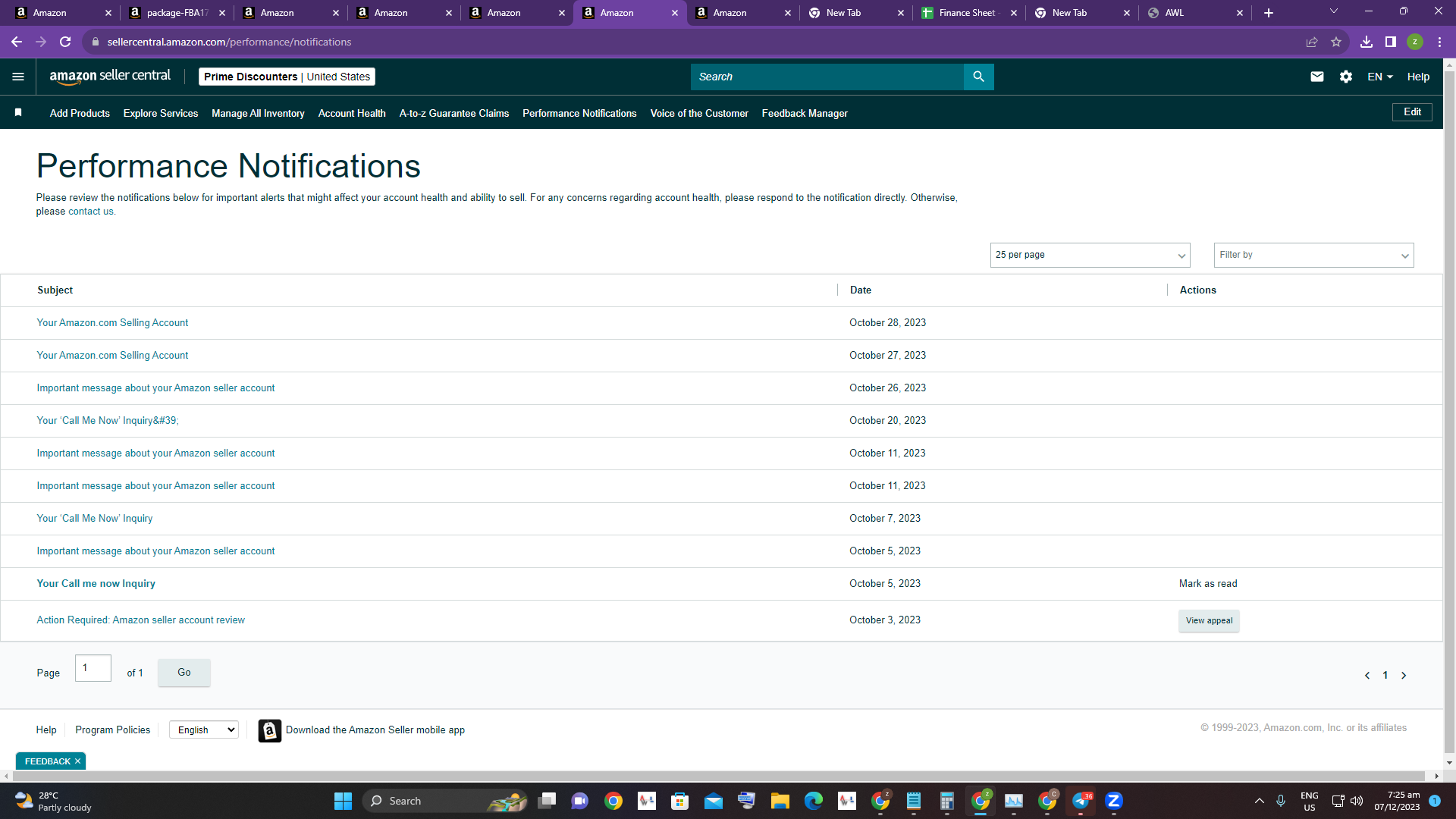Click the page number input box

tap(93, 668)
